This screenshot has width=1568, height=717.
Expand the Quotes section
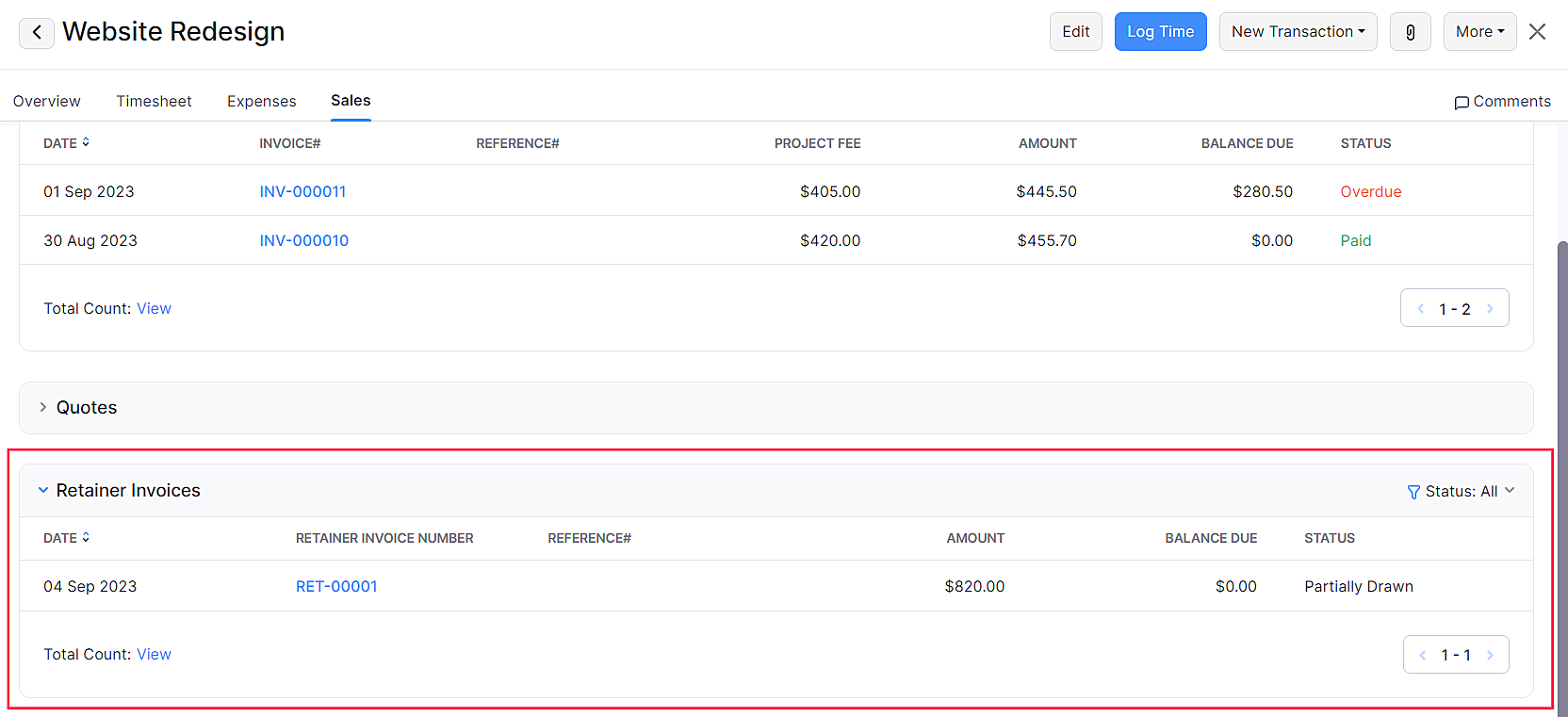click(43, 407)
